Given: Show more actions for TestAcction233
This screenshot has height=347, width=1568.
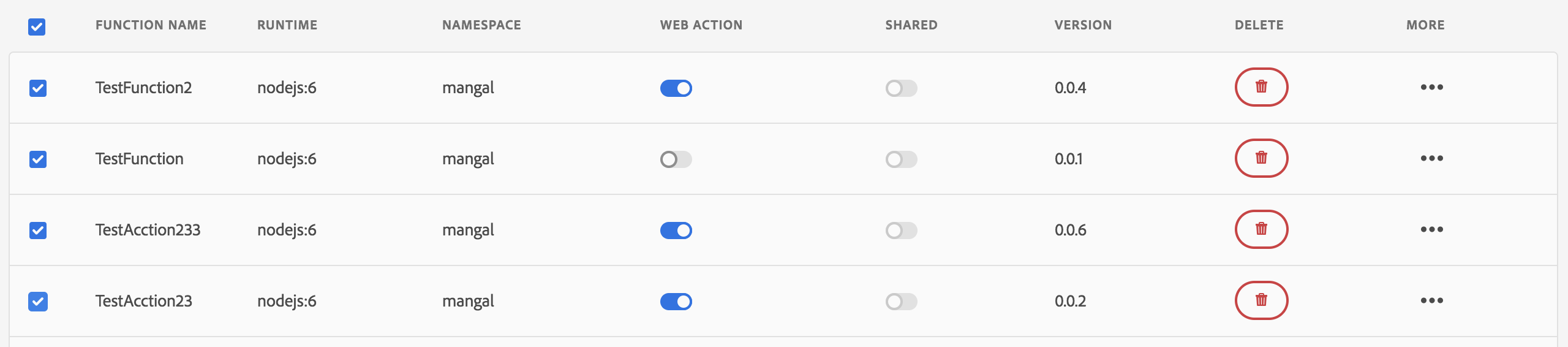Looking at the screenshot, I should (1432, 229).
